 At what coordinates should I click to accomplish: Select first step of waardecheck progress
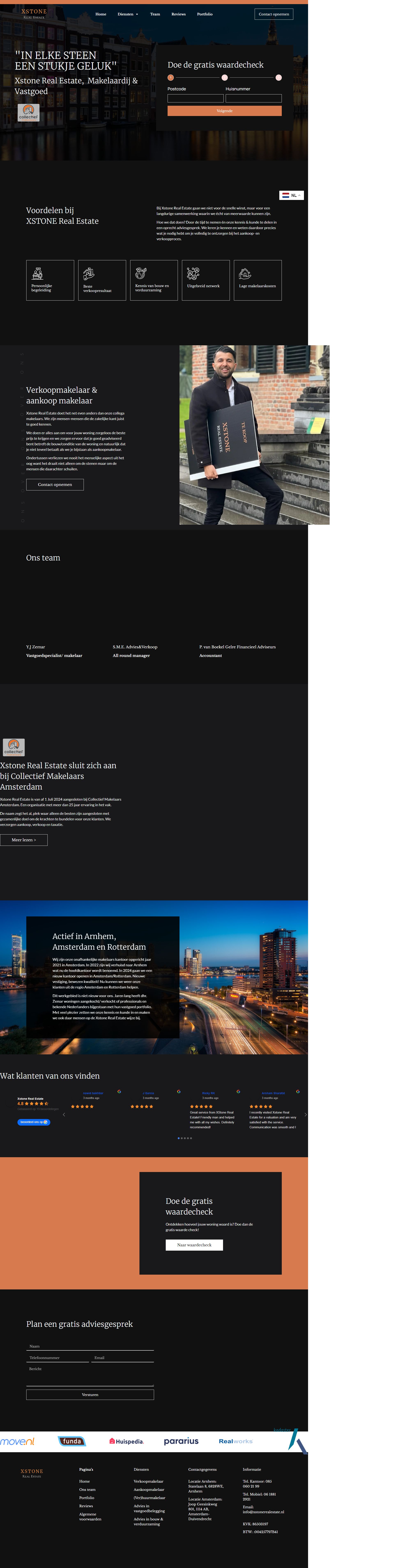pos(170,77)
